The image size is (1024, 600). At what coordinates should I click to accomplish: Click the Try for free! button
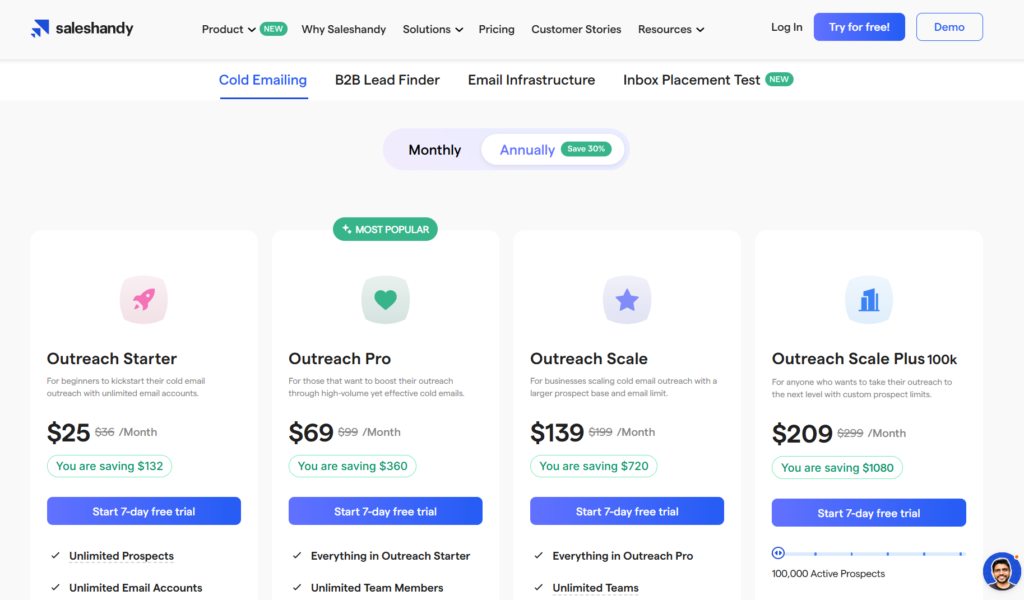pyautogui.click(x=859, y=27)
